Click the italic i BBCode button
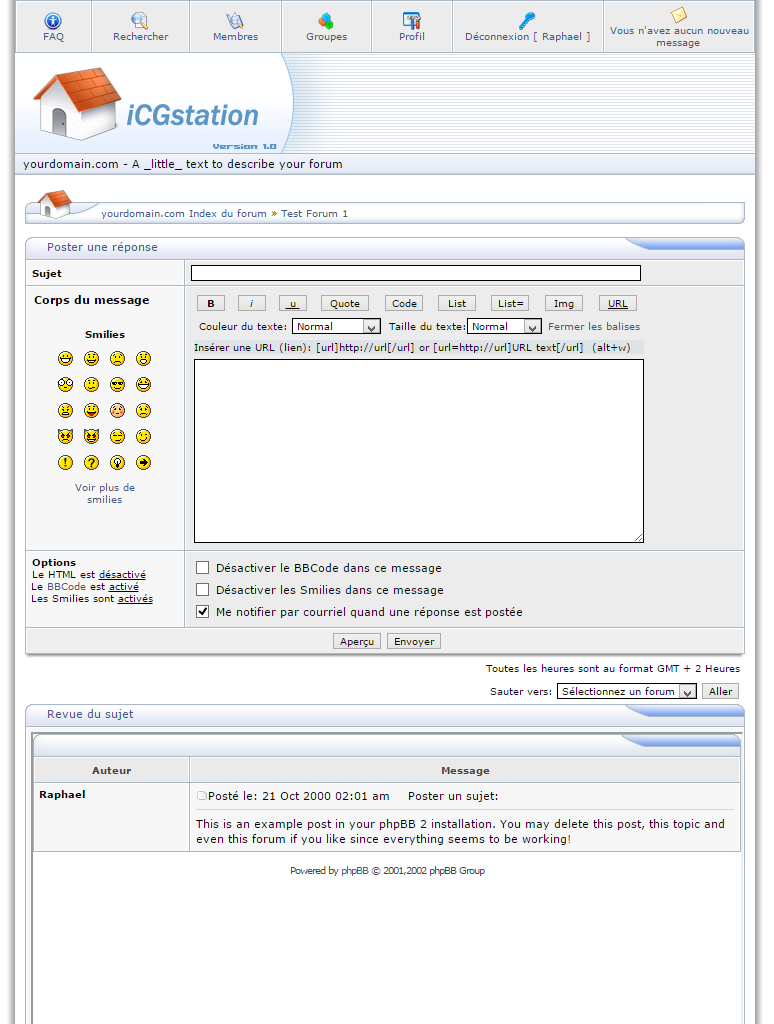This screenshot has width=774, height=1024. [x=251, y=304]
